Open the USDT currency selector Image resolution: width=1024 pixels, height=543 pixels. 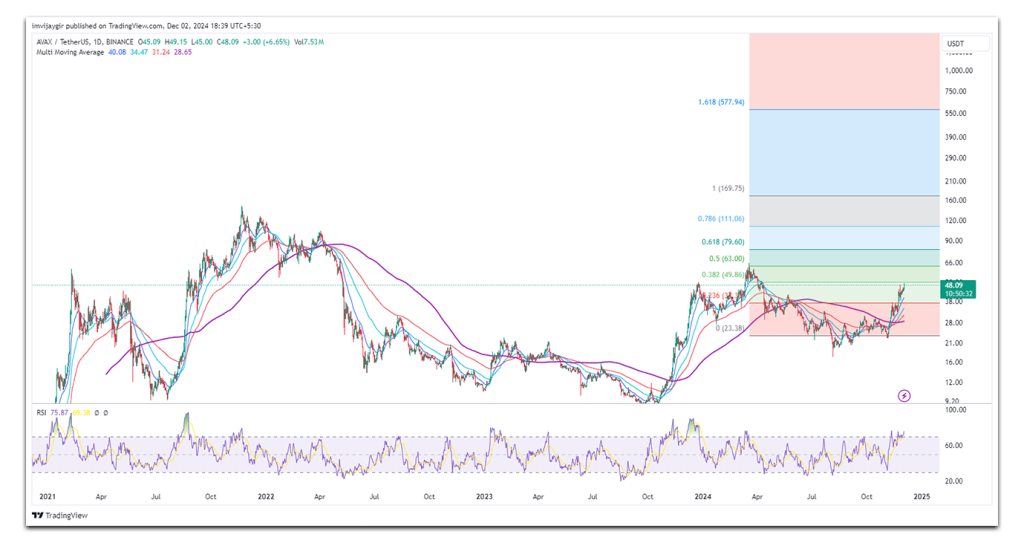tap(965, 44)
